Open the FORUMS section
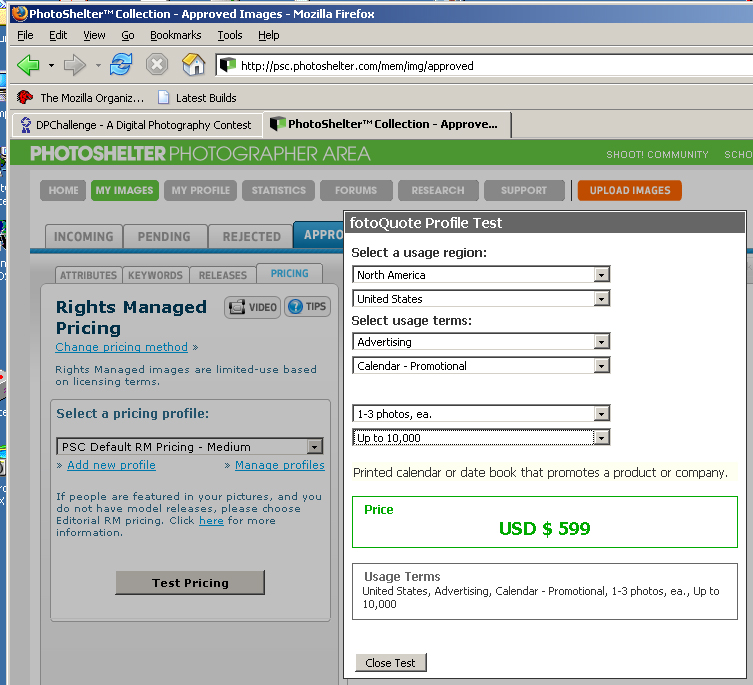753x685 pixels. 356,190
